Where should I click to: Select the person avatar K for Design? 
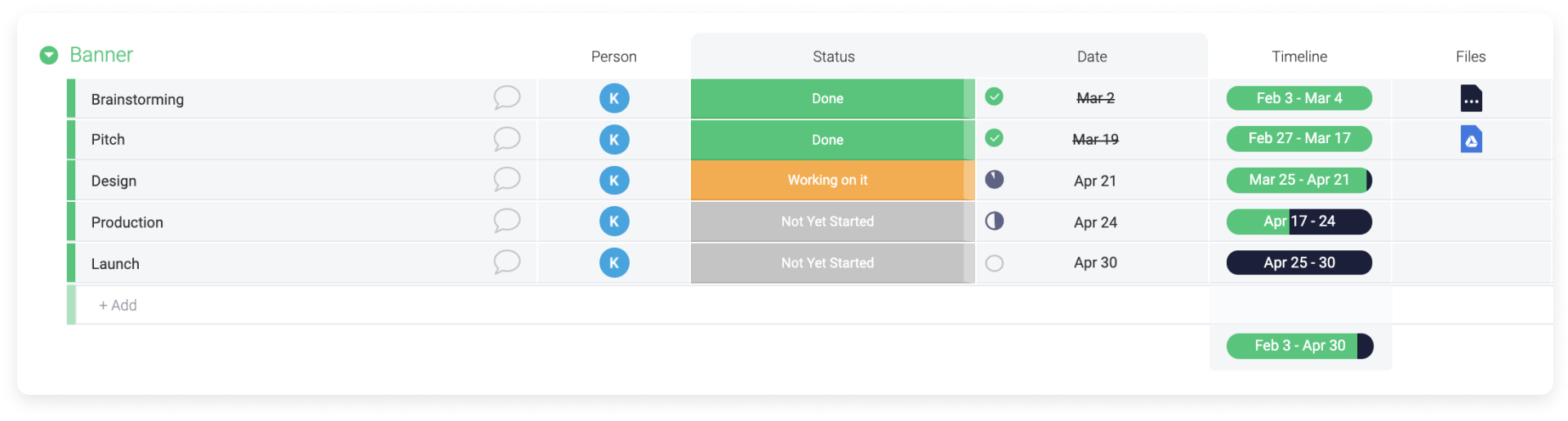[614, 181]
